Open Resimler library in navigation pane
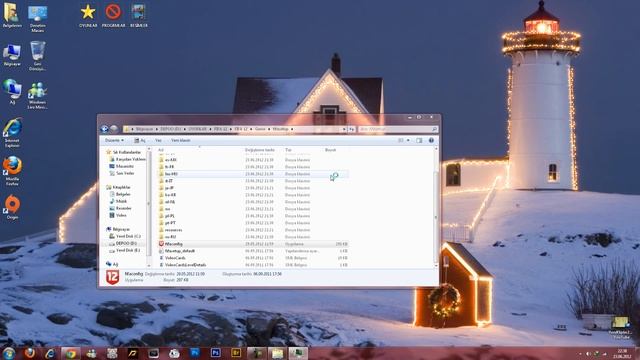The image size is (640, 360). (x=120, y=208)
